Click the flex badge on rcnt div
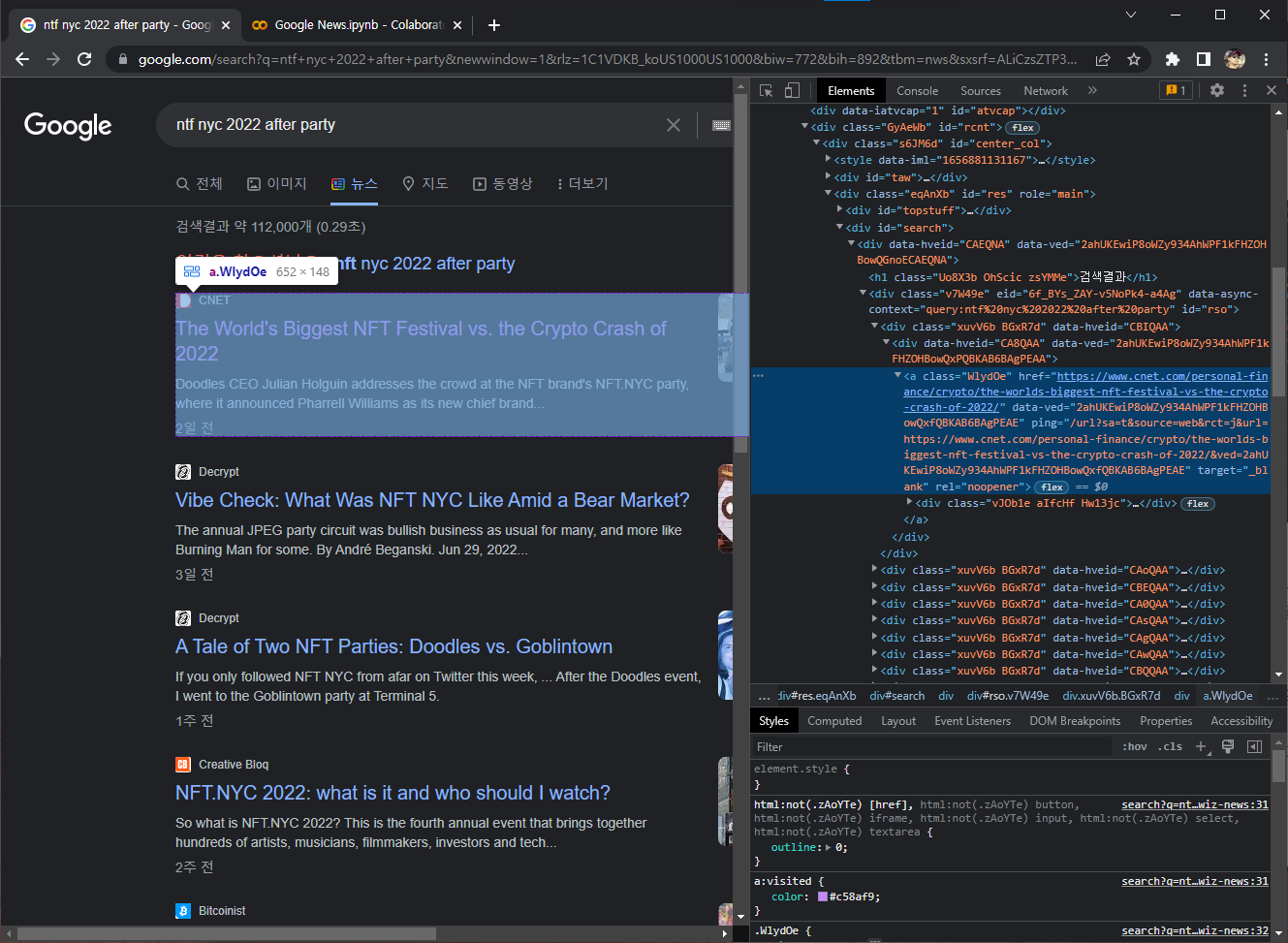This screenshot has height=943, width=1288. 1022,127
